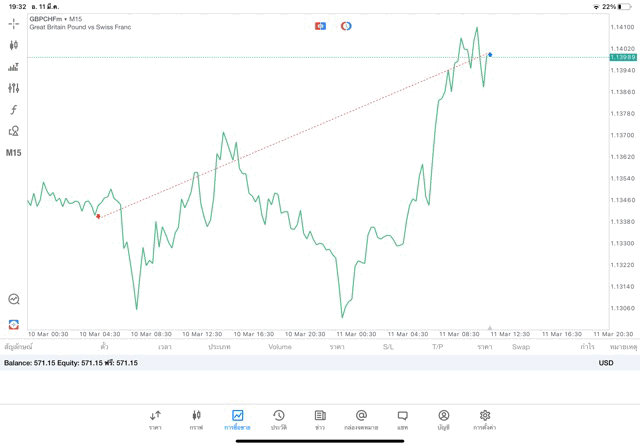
Task: Open the ข่าว news tab
Action: click(x=320, y=418)
